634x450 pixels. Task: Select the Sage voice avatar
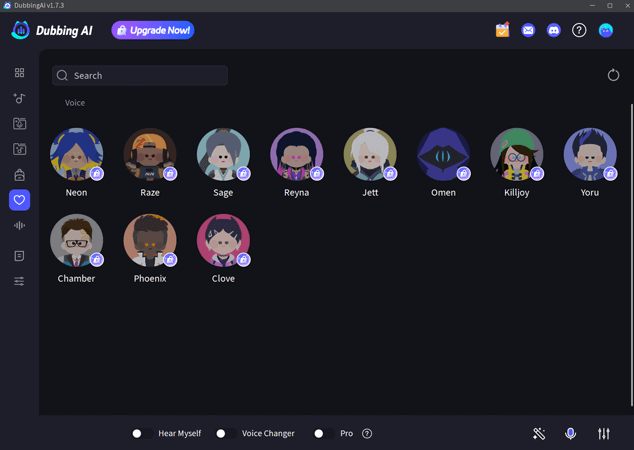(223, 154)
